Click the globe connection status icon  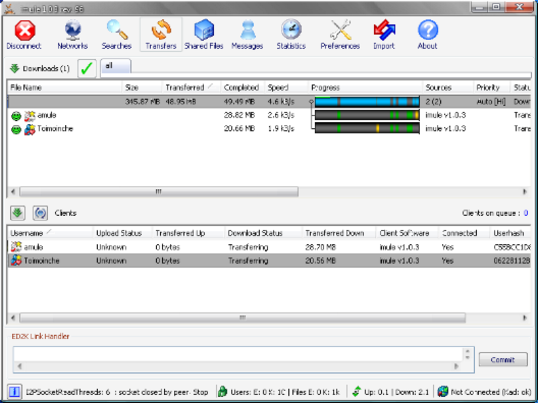[443, 392]
